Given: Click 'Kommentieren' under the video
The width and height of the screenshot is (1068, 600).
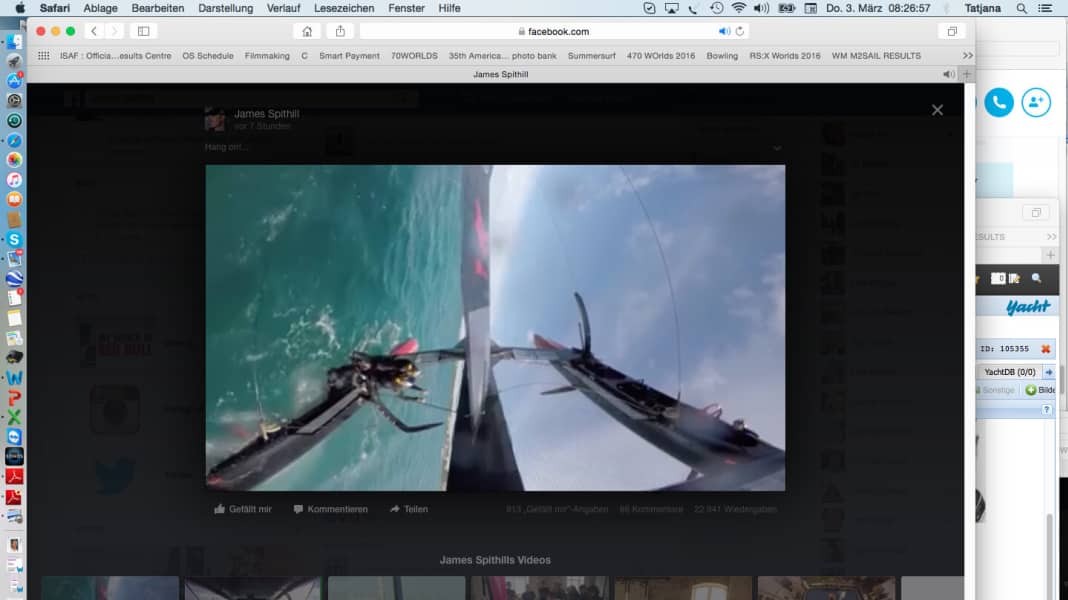Looking at the screenshot, I should pos(330,509).
